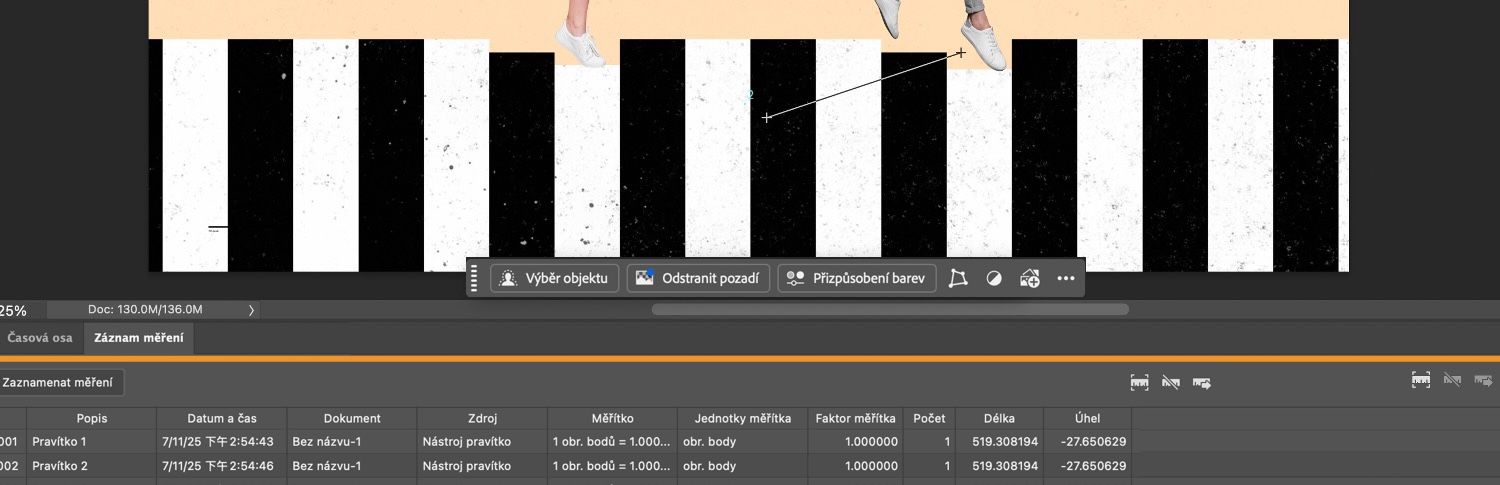Image resolution: width=1500 pixels, height=485 pixels.
Task: Open more options three-dot menu
Action: point(1065,279)
